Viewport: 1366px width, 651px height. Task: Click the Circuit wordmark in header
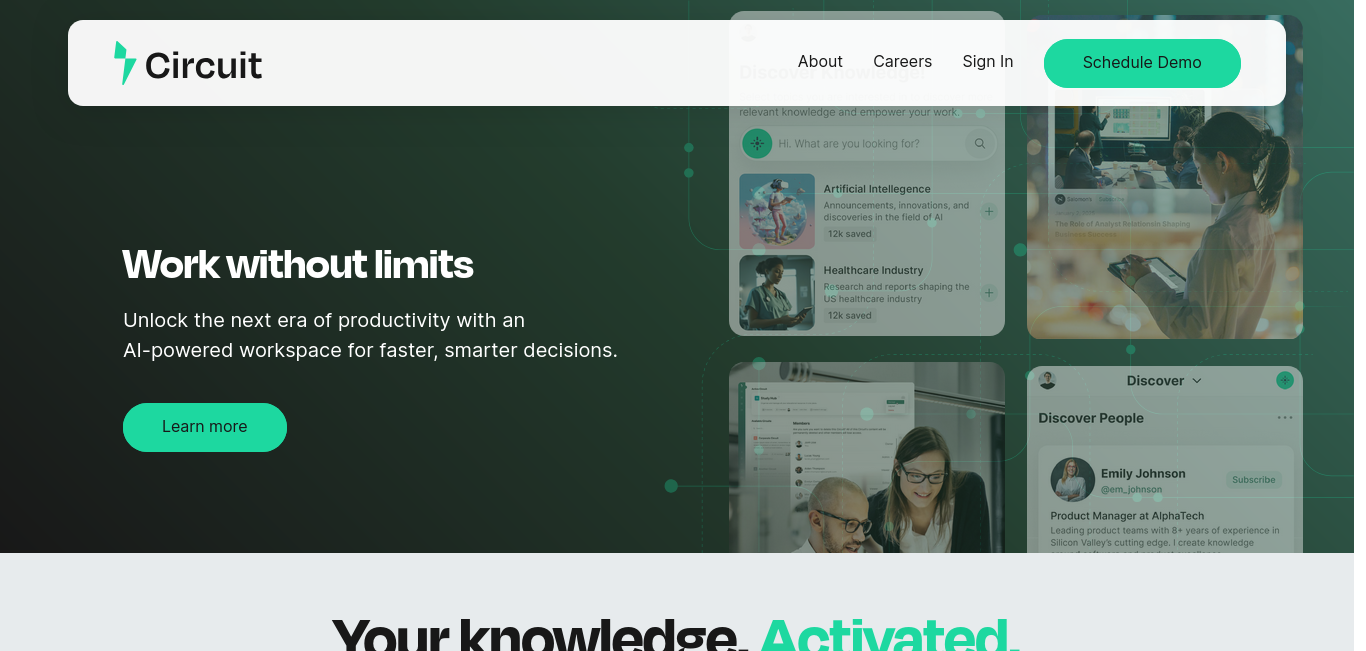(x=203, y=66)
